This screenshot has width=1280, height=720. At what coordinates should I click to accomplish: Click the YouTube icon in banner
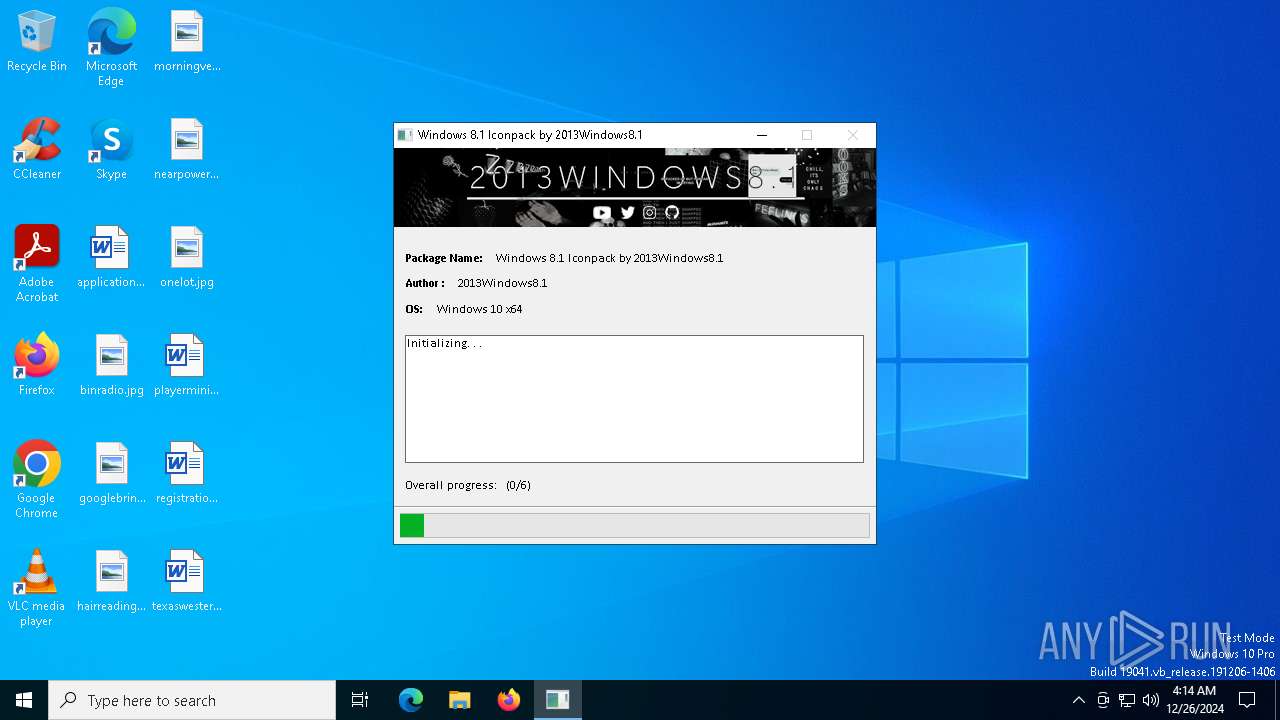point(602,212)
